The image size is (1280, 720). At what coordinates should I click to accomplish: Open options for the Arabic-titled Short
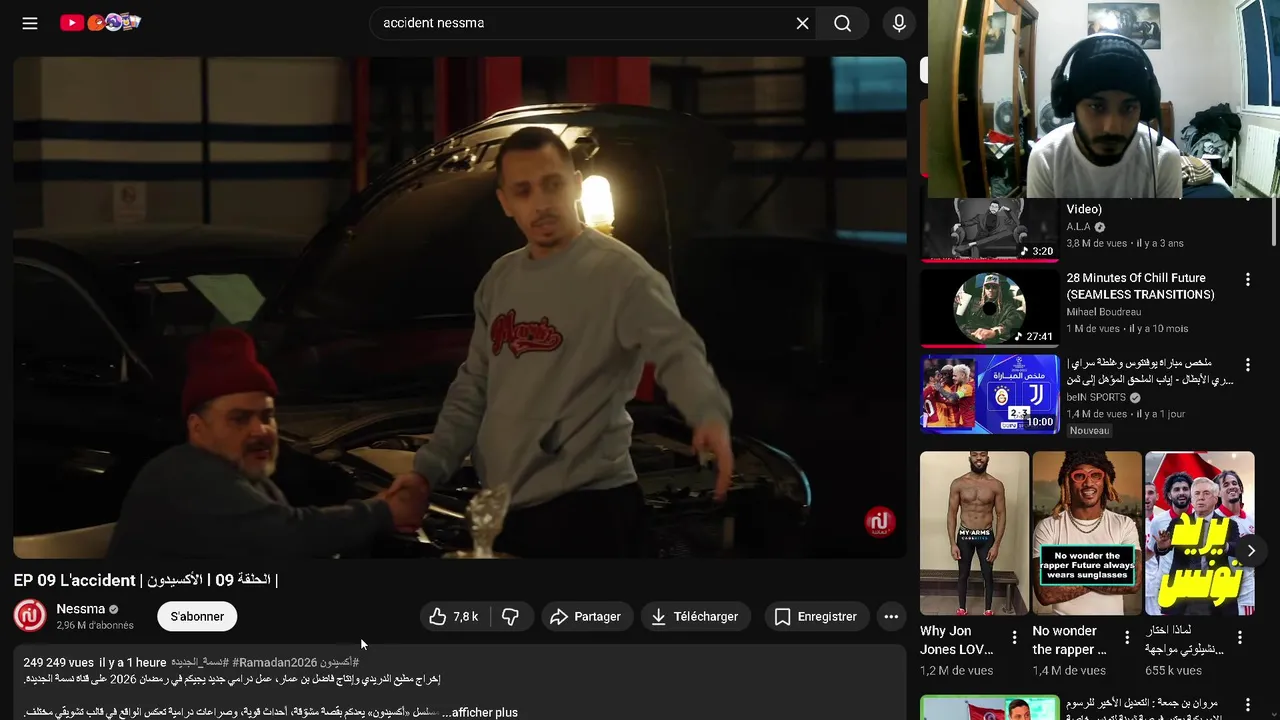coord(1240,637)
